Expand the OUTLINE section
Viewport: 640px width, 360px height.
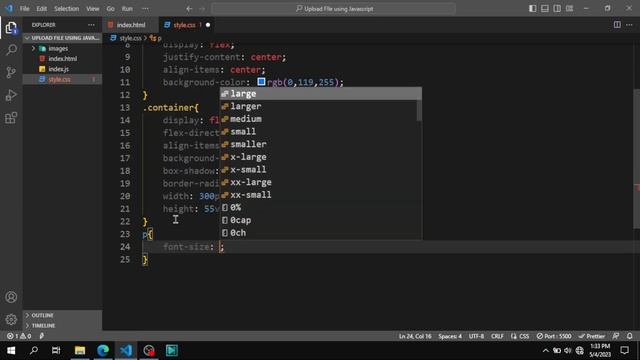[x=62, y=315]
